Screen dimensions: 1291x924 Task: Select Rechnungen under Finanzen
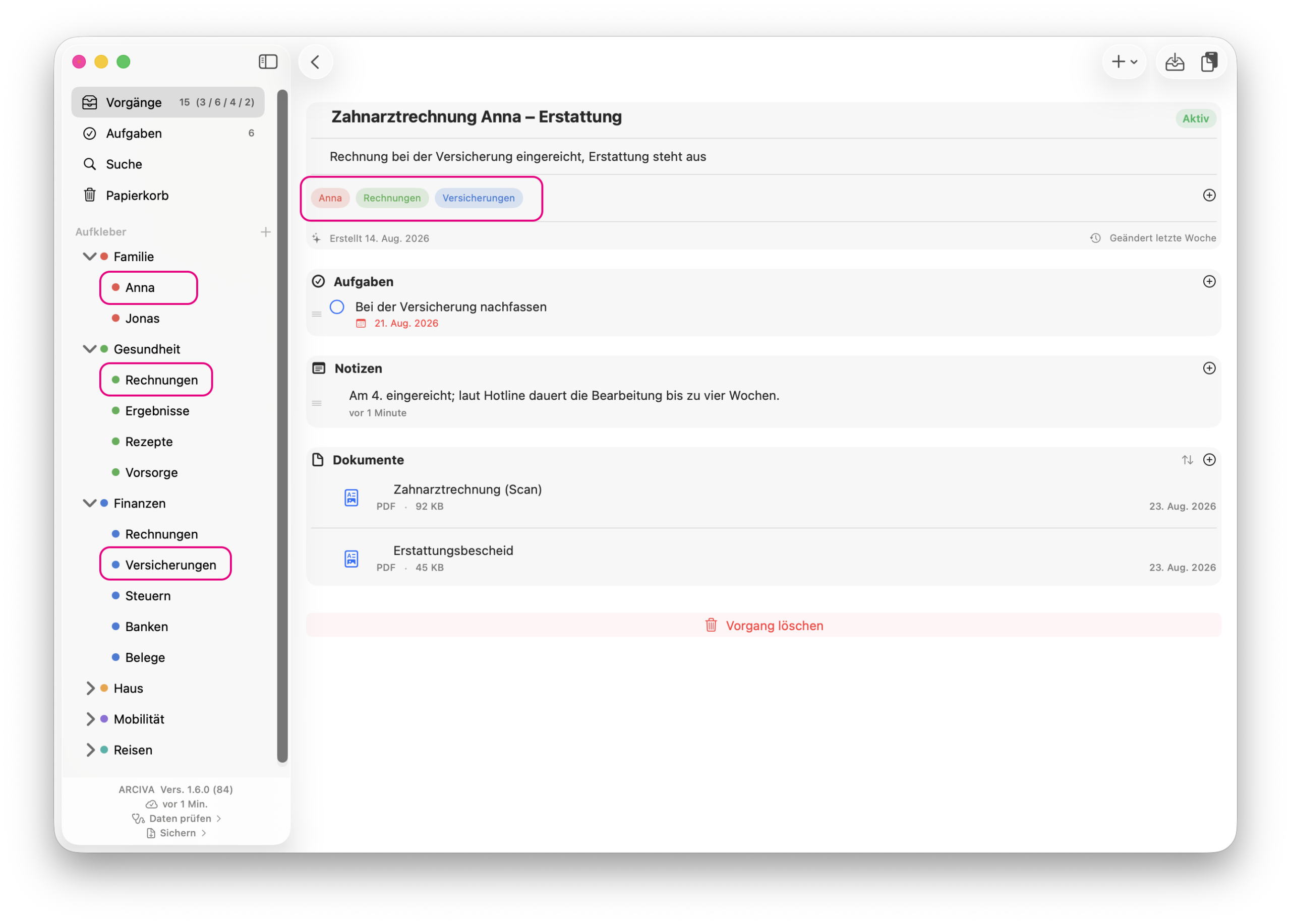pos(162,534)
